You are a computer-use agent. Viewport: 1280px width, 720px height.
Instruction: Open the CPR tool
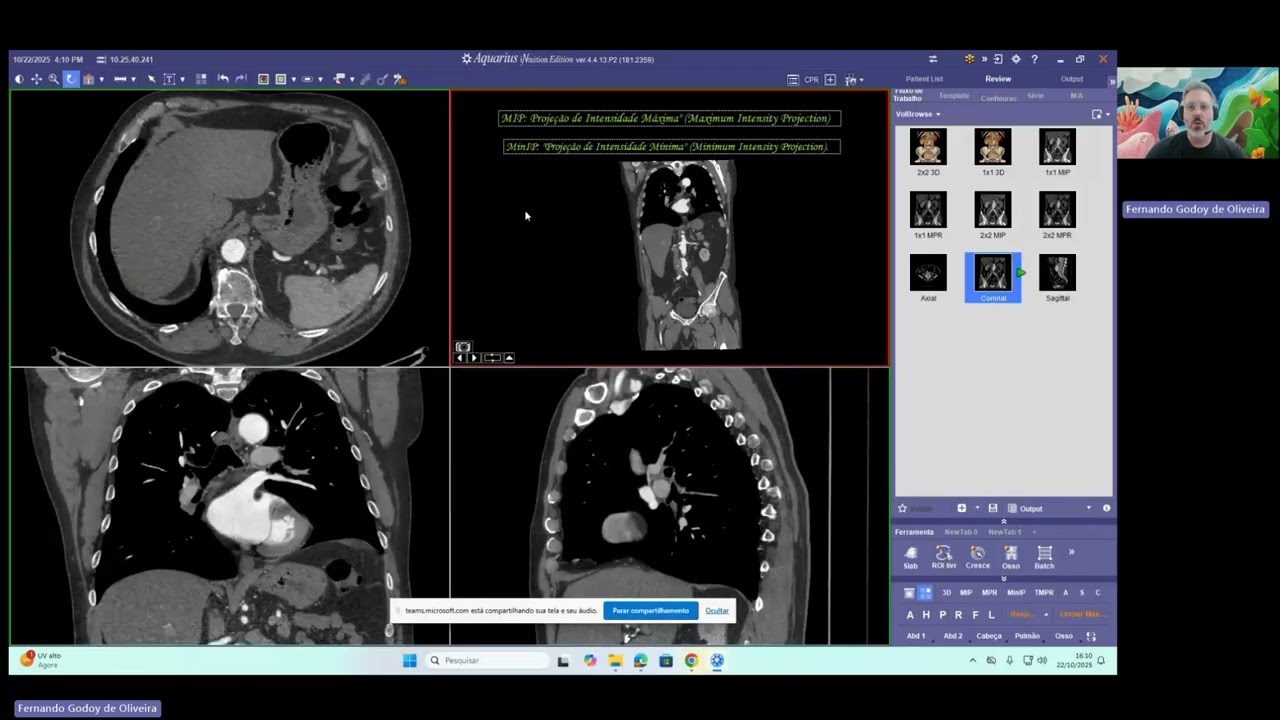pyautogui.click(x=811, y=80)
